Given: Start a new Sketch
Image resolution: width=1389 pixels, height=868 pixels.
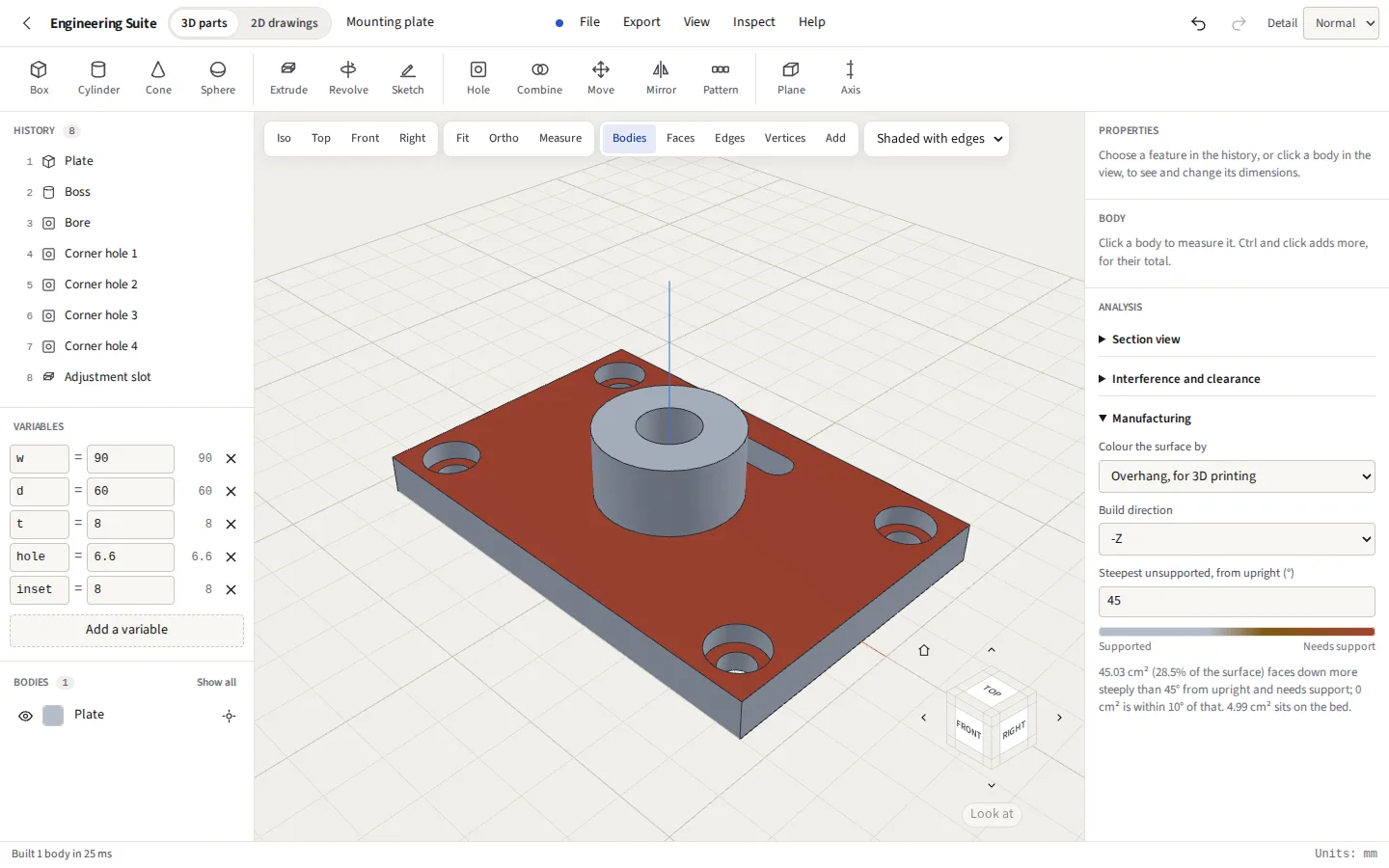Looking at the screenshot, I should click(x=407, y=78).
